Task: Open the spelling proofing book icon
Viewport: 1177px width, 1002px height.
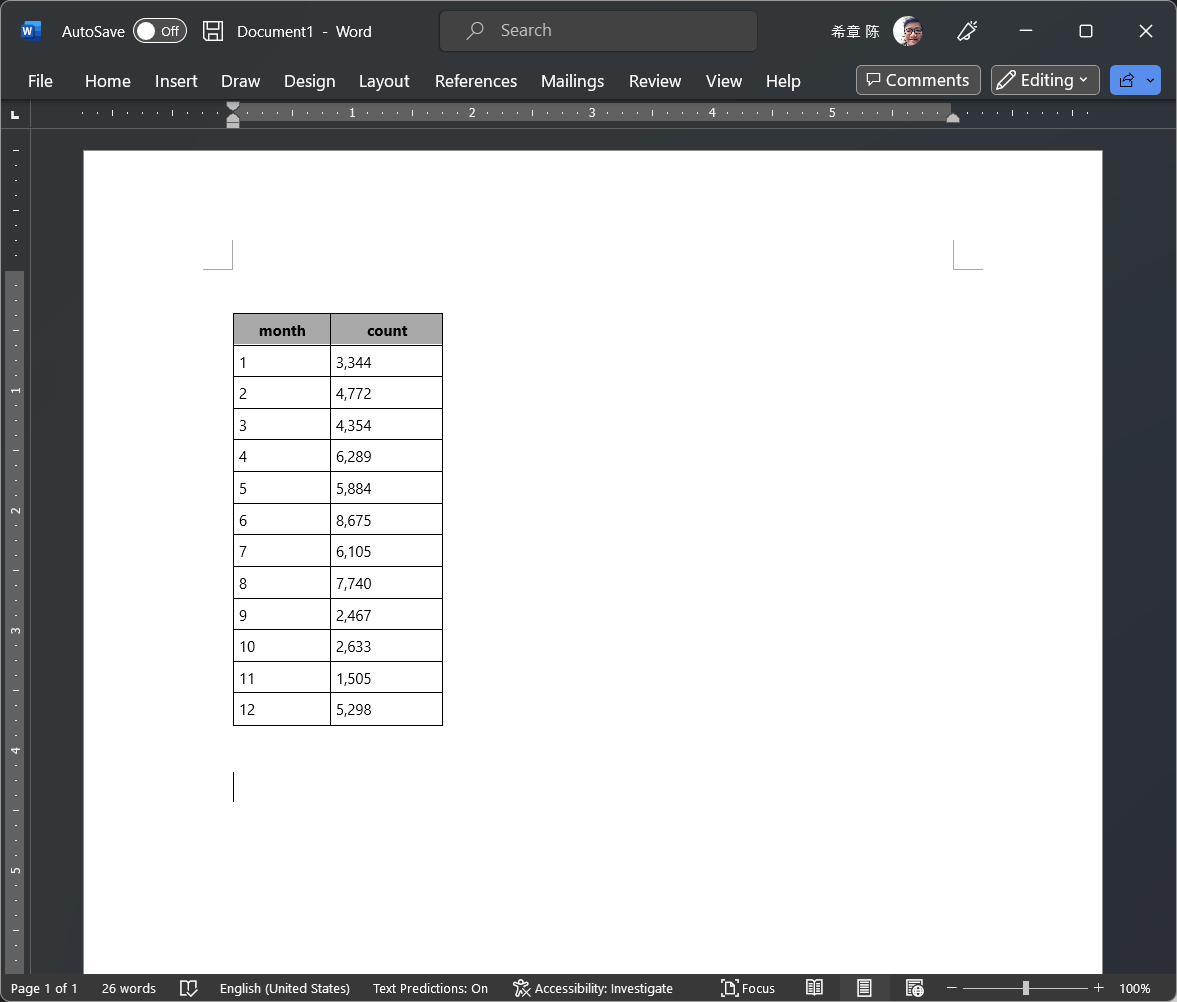Action: tap(188, 988)
